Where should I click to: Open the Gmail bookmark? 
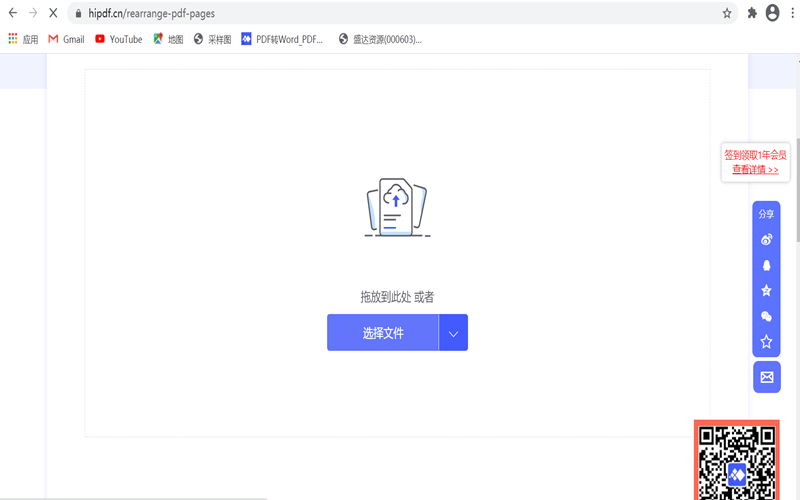[x=66, y=40]
